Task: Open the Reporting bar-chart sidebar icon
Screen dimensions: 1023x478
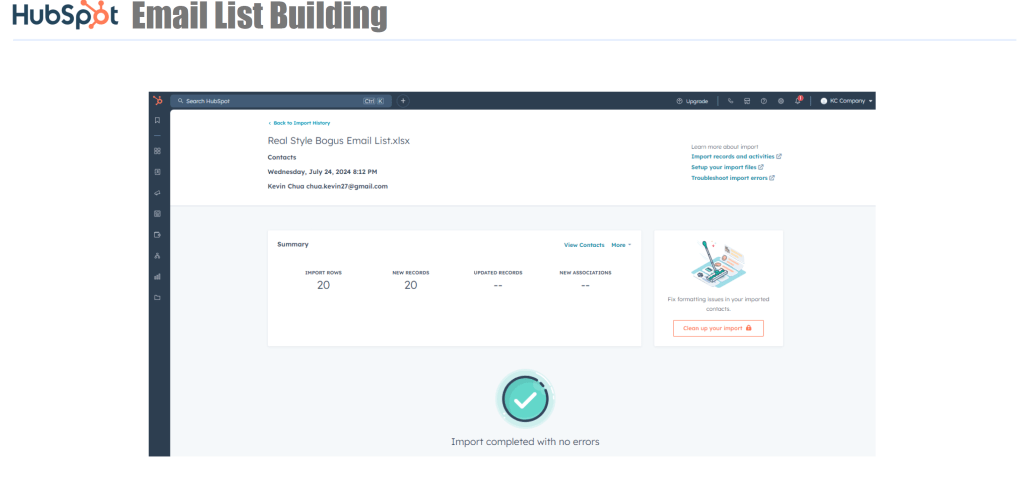Action: coord(157,277)
